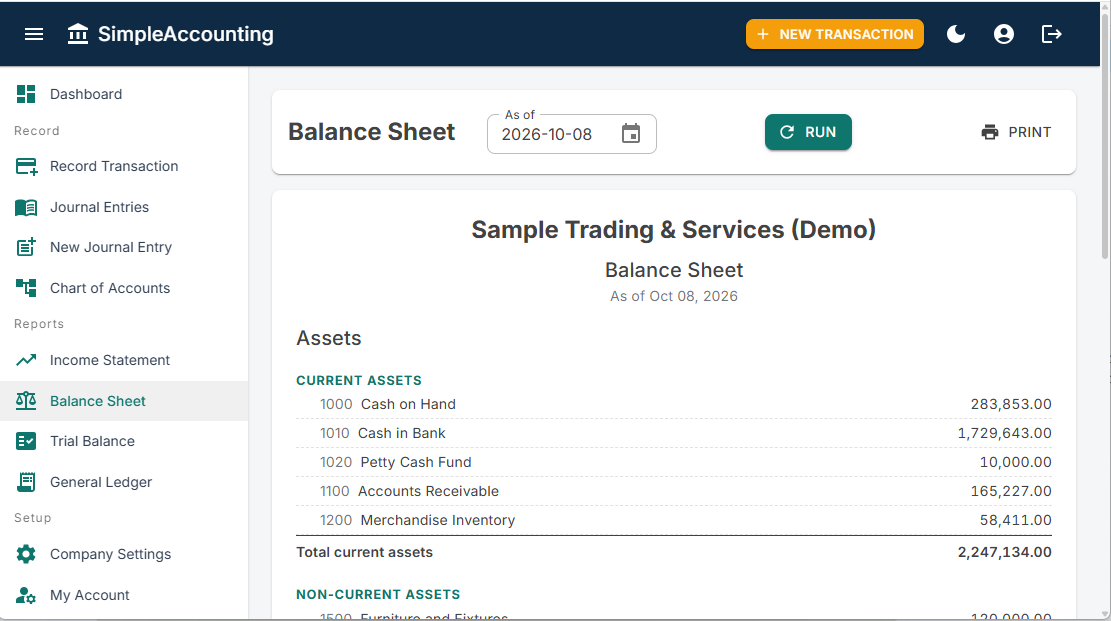
Task: Run the balance sheet report
Action: pyautogui.click(x=808, y=132)
